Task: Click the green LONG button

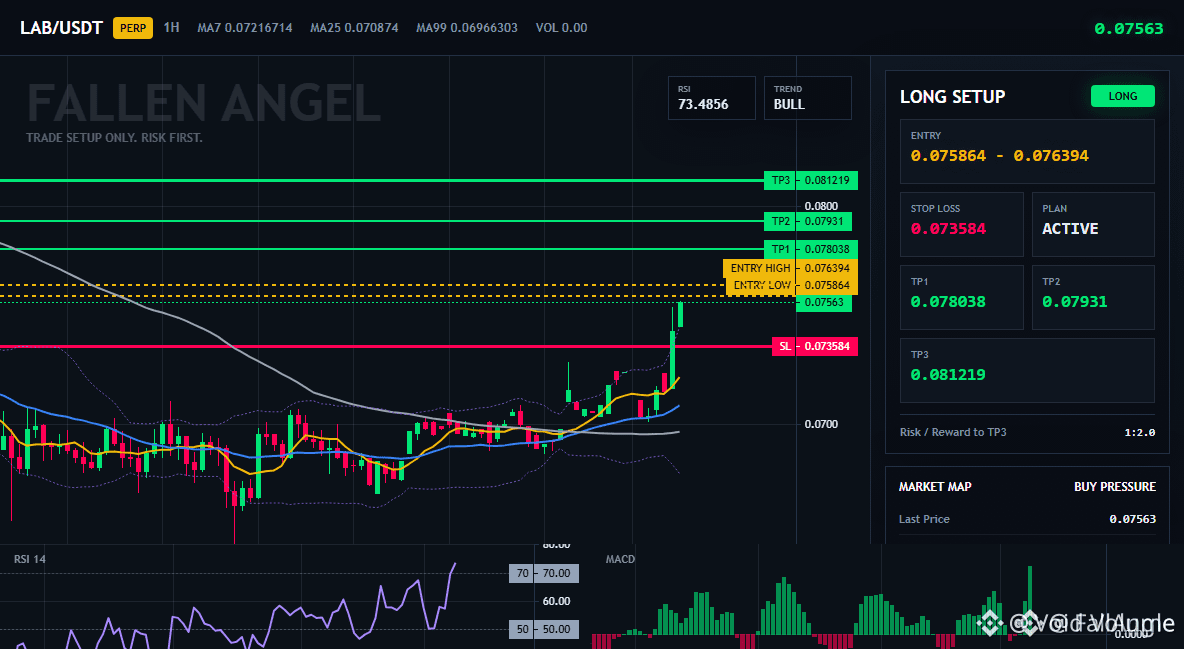Action: pyautogui.click(x=1122, y=96)
